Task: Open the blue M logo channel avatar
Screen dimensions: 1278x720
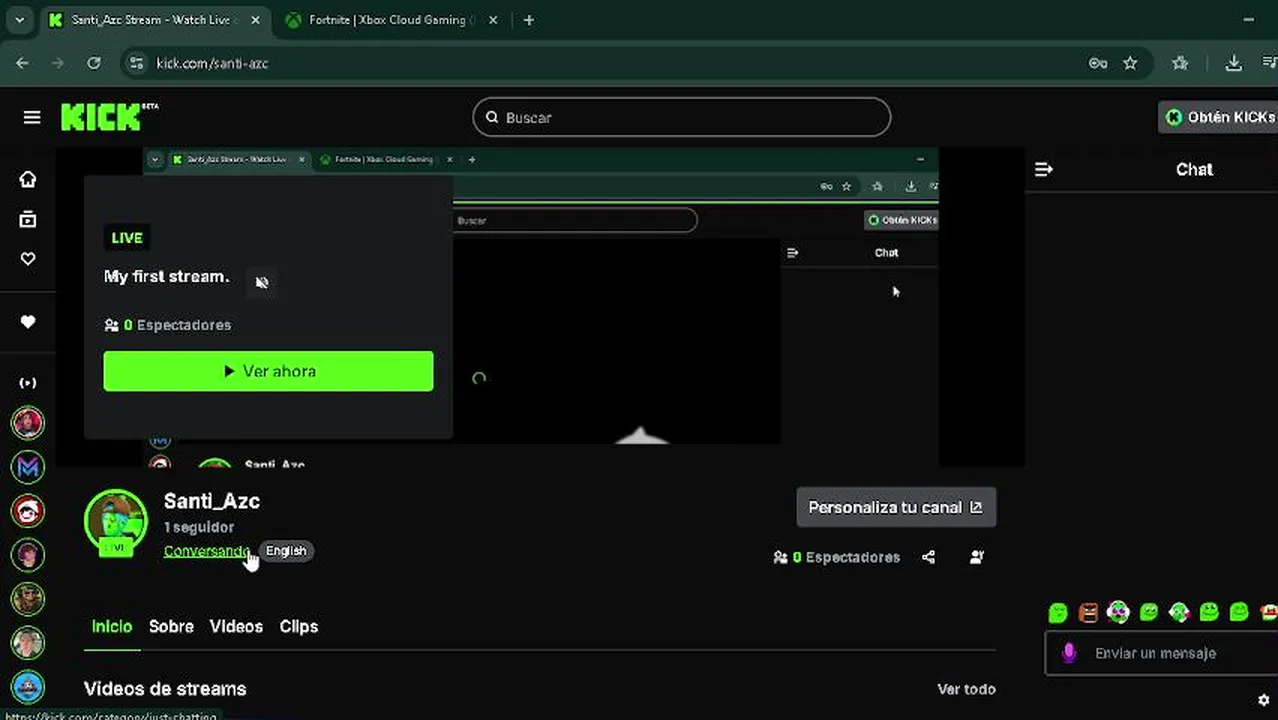Action: [28, 467]
